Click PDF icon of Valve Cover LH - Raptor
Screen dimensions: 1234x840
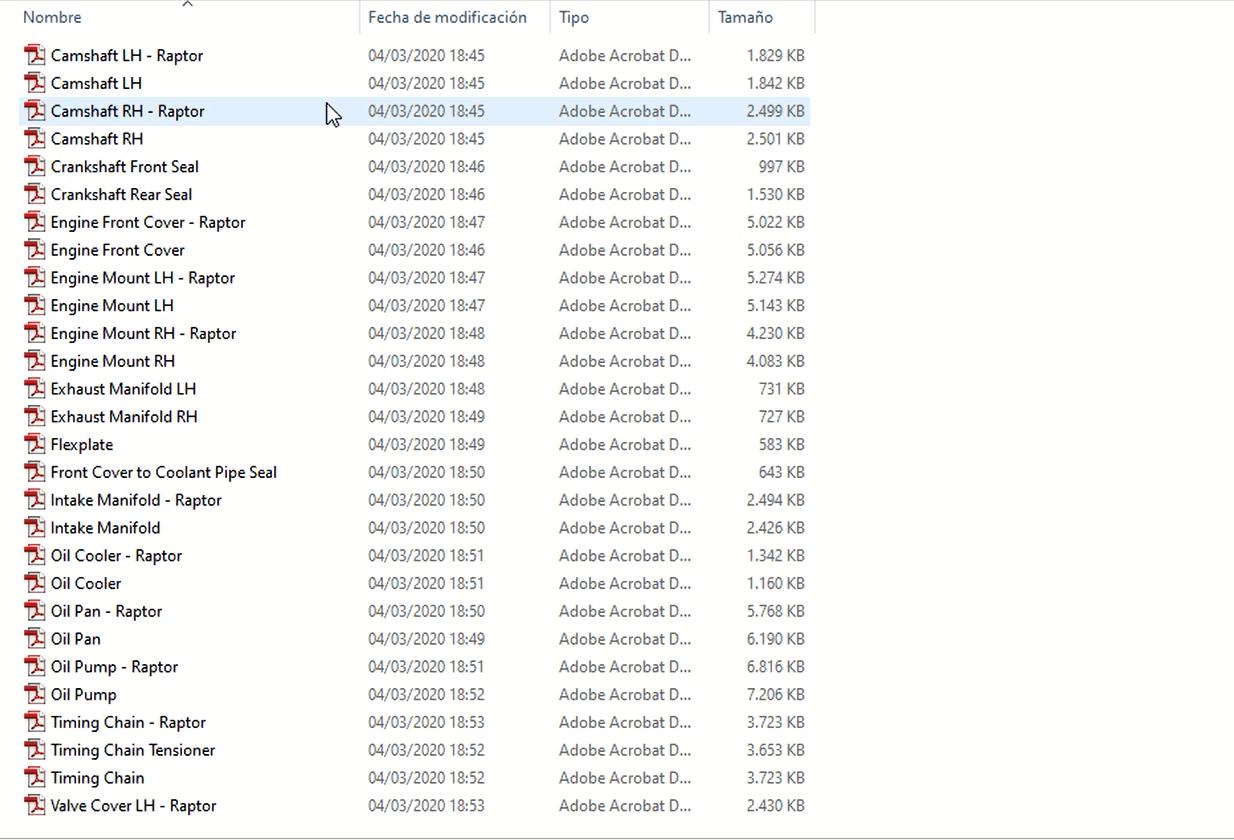click(x=35, y=806)
